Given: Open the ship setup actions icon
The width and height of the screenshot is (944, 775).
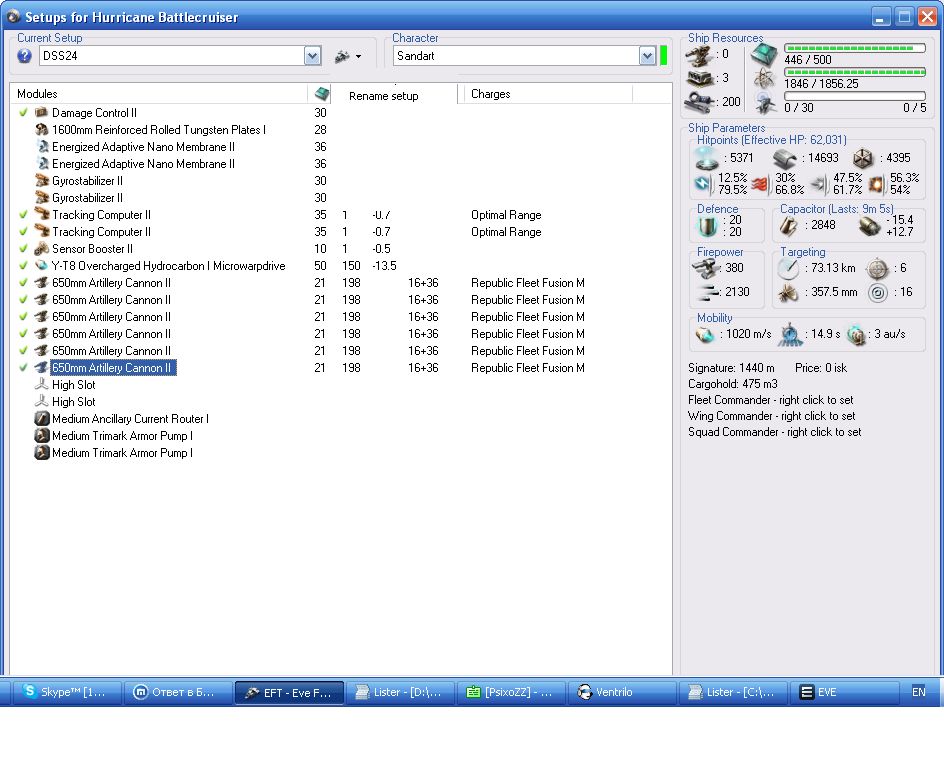Looking at the screenshot, I should (342, 57).
